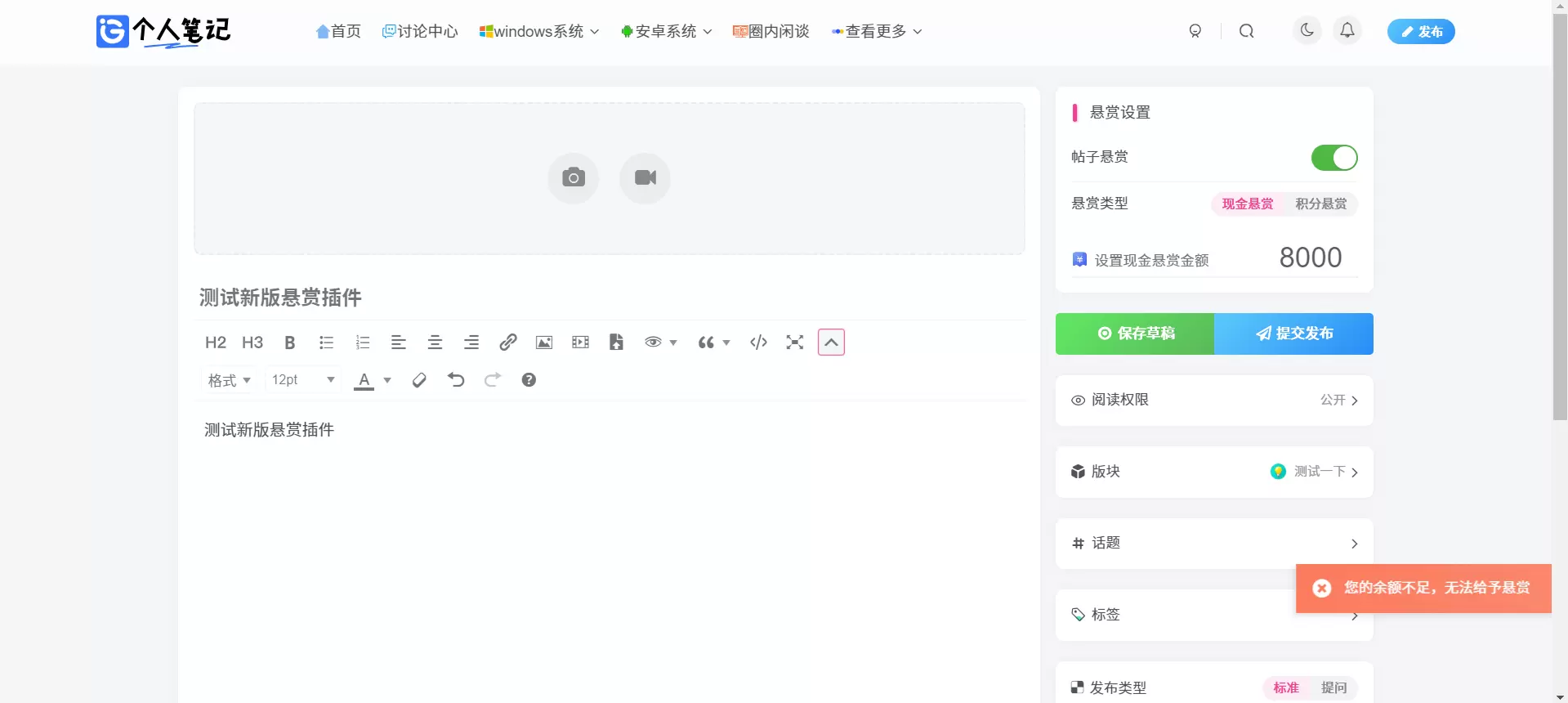Open the 格式 format dropdown
Screen dimensions: 1568x703
[x=230, y=380]
